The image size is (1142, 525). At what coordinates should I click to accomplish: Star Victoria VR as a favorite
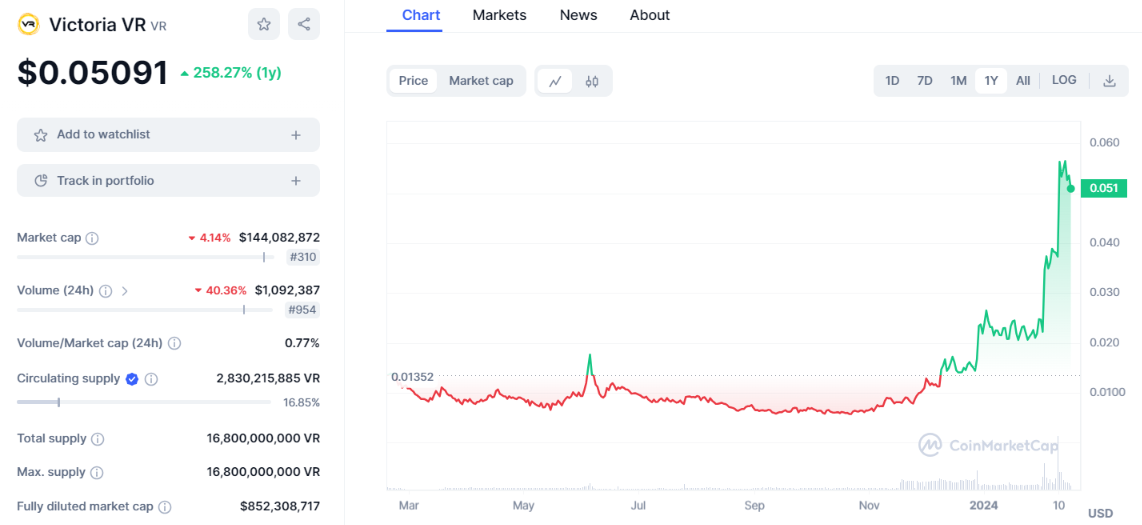tap(264, 24)
